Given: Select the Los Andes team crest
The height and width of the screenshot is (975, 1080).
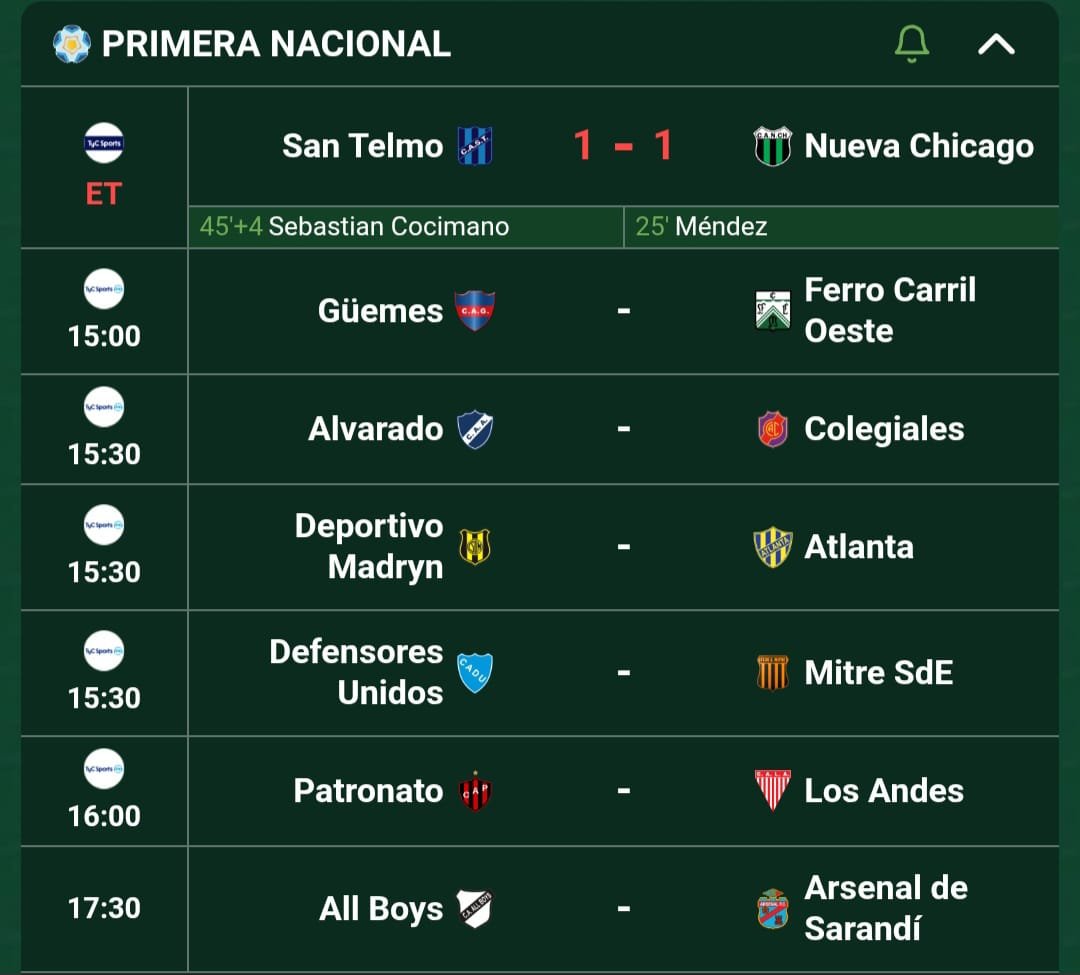Looking at the screenshot, I should 772,790.
